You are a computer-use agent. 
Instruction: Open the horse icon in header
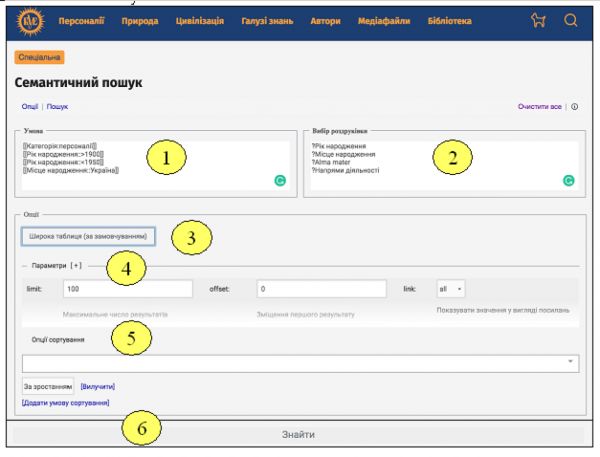tap(538, 20)
